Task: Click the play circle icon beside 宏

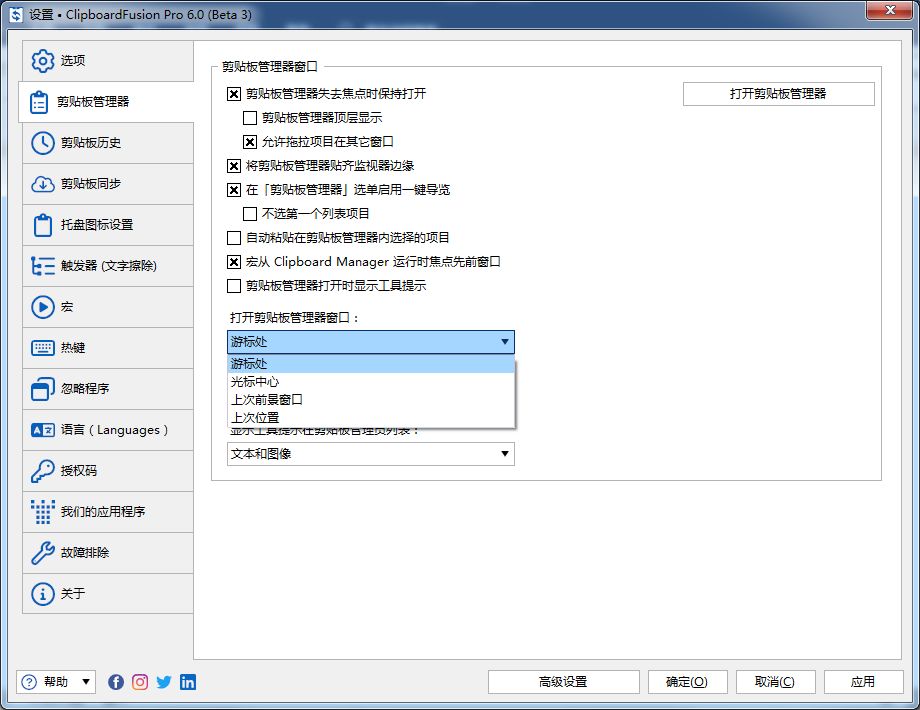Action: [x=43, y=307]
